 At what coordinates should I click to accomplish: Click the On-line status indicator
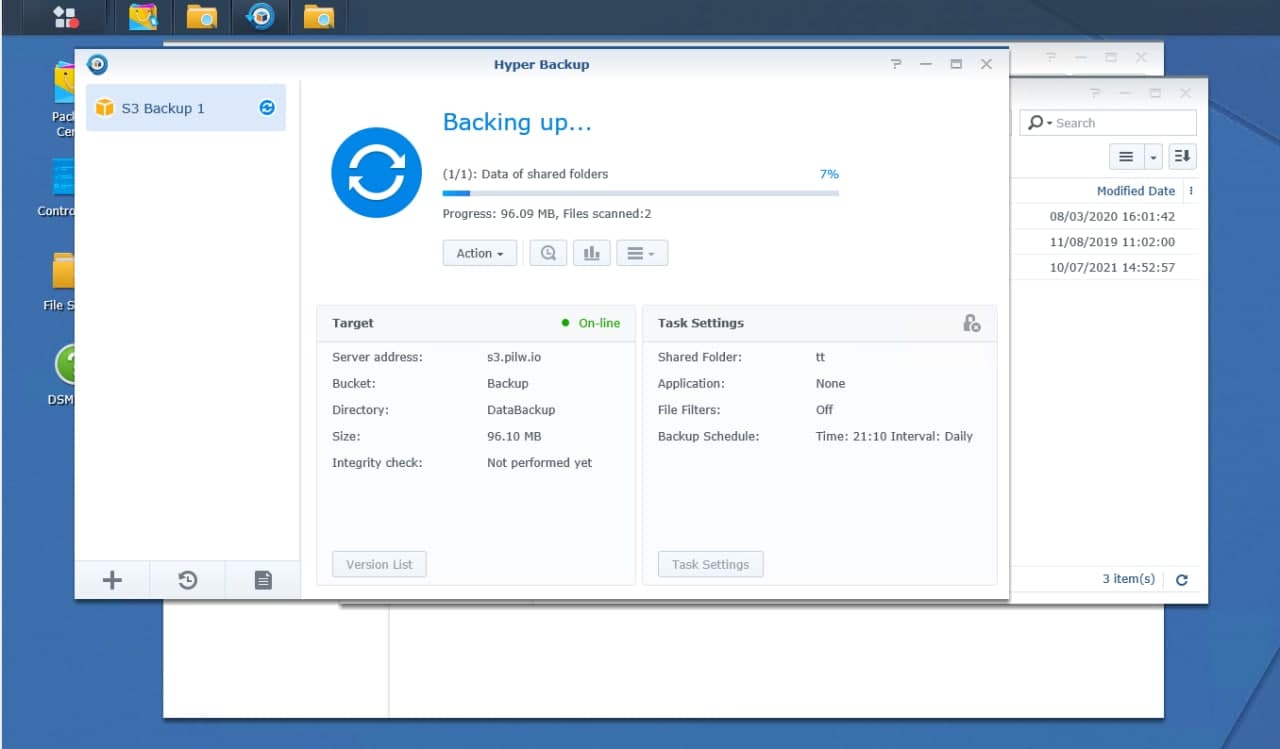click(x=591, y=323)
